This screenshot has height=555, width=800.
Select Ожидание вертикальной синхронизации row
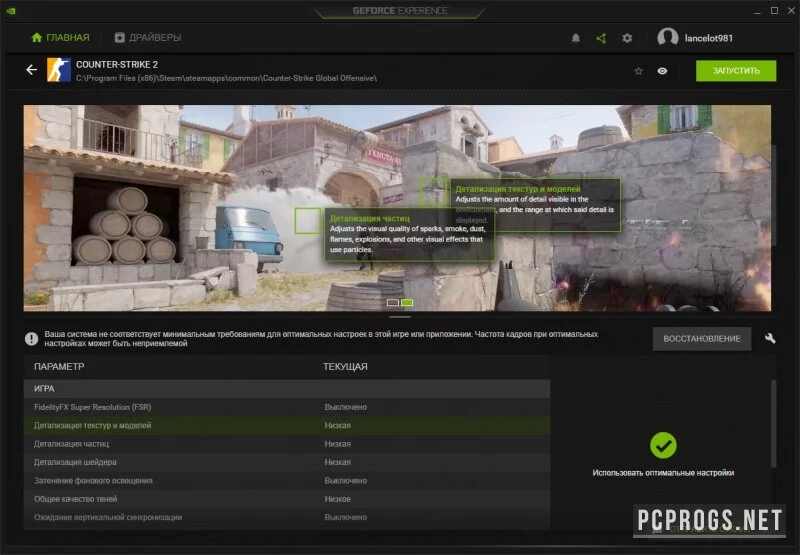click(x=287, y=517)
